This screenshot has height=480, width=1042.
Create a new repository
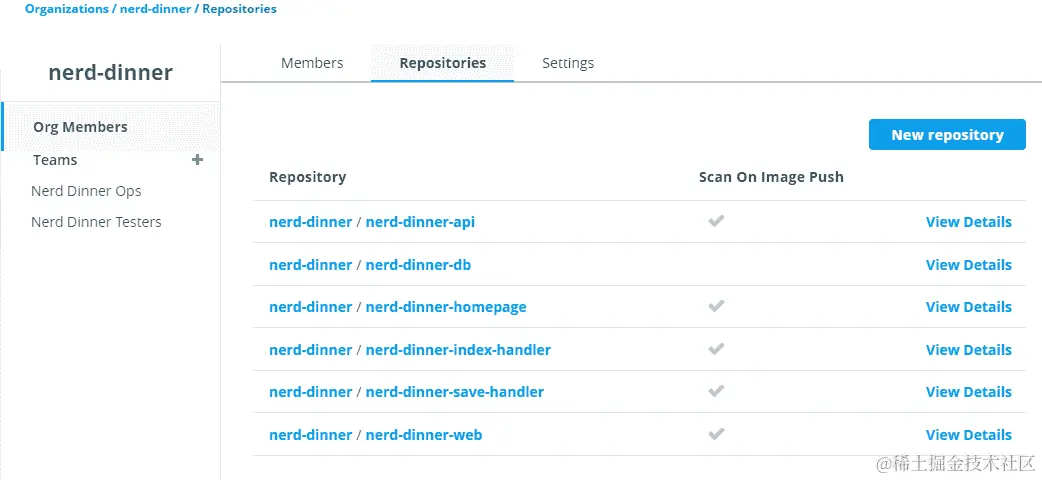946,135
